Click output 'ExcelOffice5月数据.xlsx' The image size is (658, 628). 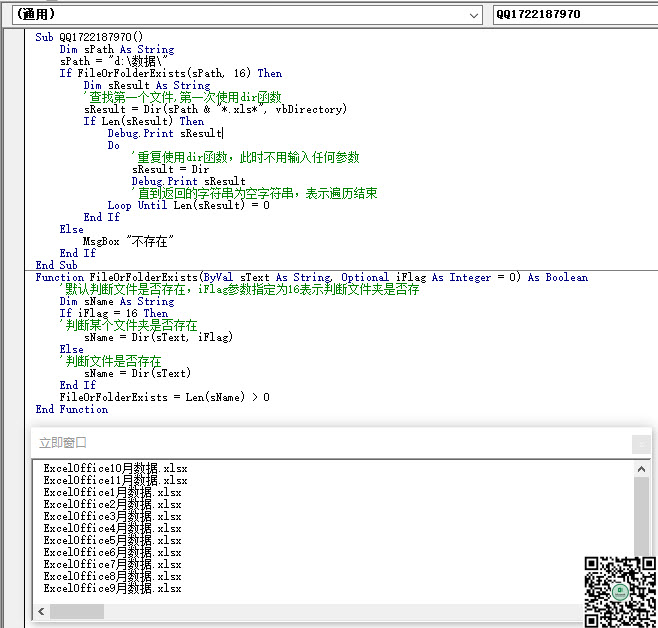click(x=112, y=540)
